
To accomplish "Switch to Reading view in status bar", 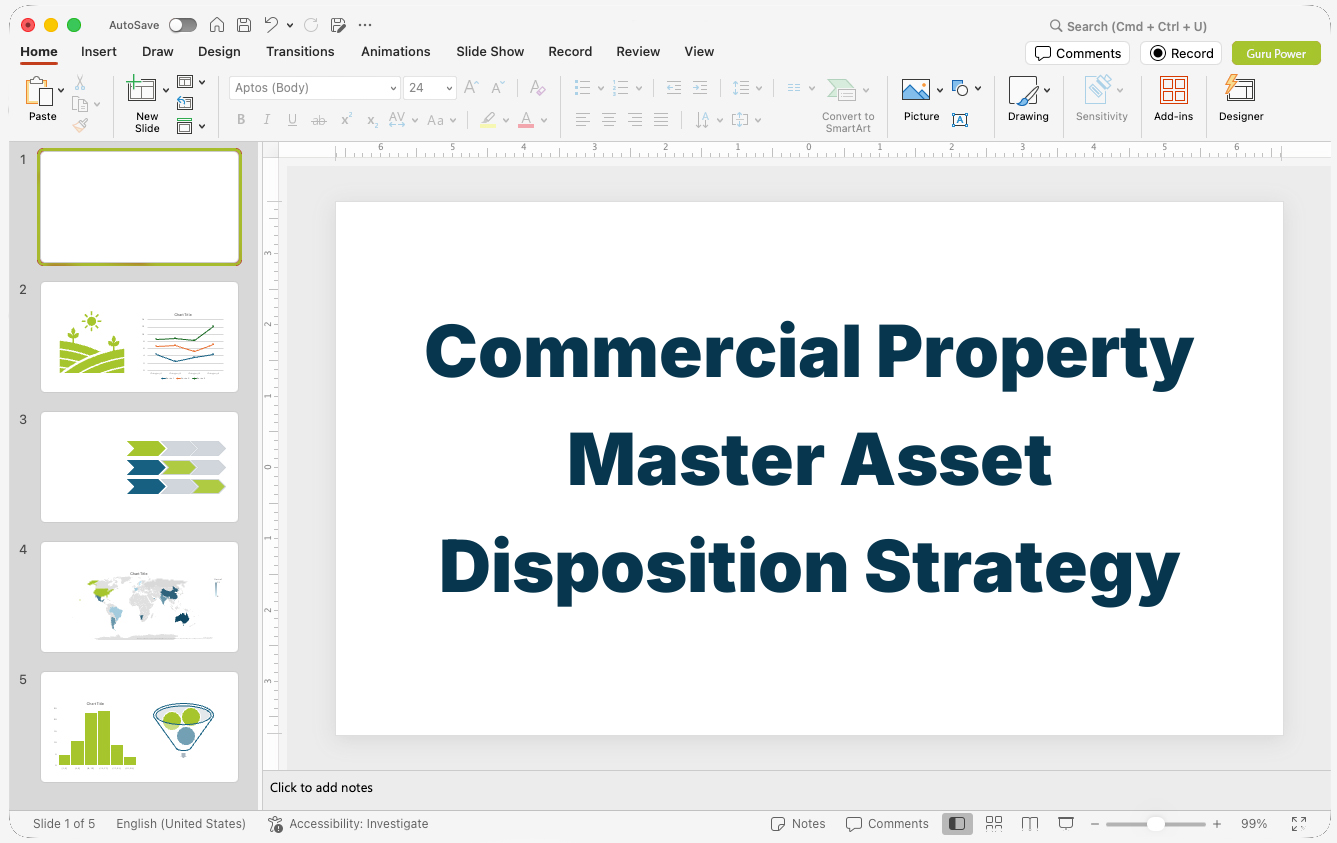I will (x=1030, y=823).
